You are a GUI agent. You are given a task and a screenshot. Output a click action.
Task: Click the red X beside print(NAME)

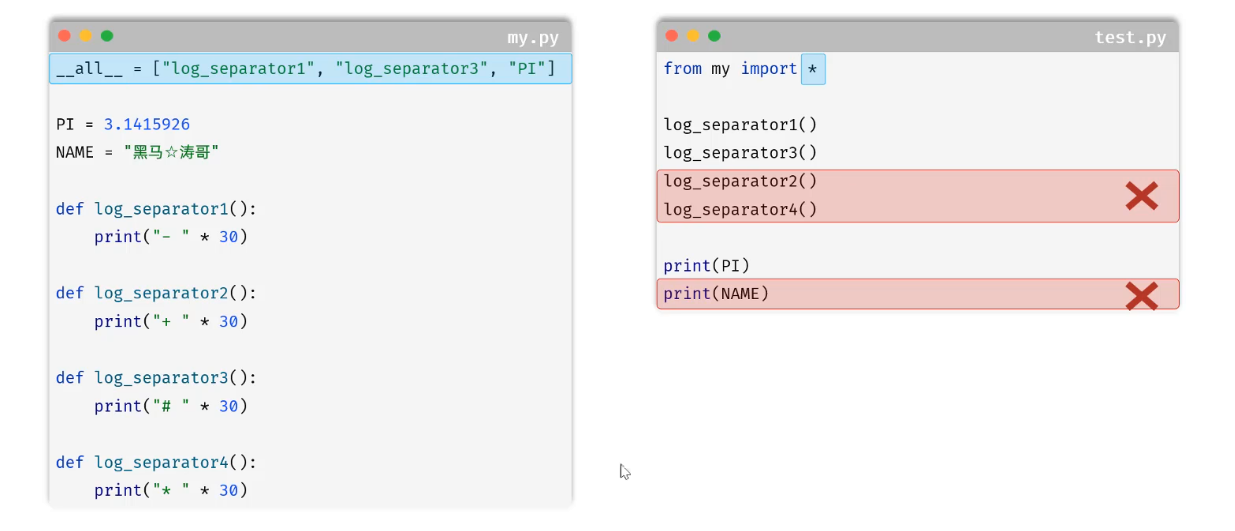tap(1141, 295)
